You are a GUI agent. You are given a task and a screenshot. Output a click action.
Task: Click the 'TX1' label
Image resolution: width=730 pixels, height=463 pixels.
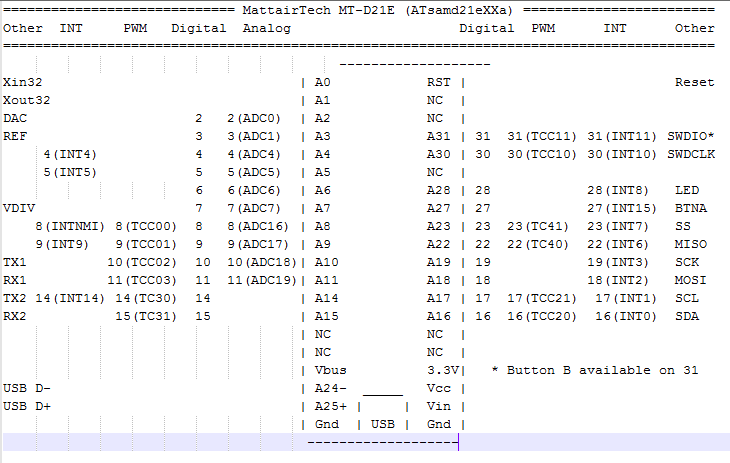pyautogui.click(x=15, y=263)
